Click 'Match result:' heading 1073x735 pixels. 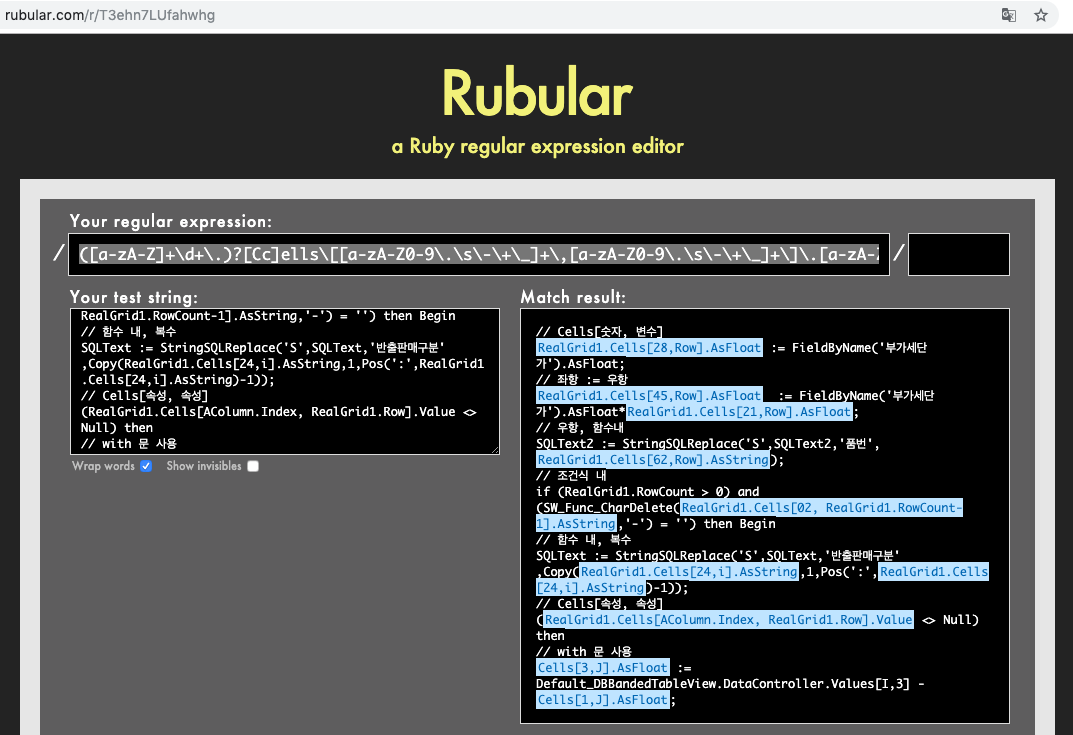[573, 297]
